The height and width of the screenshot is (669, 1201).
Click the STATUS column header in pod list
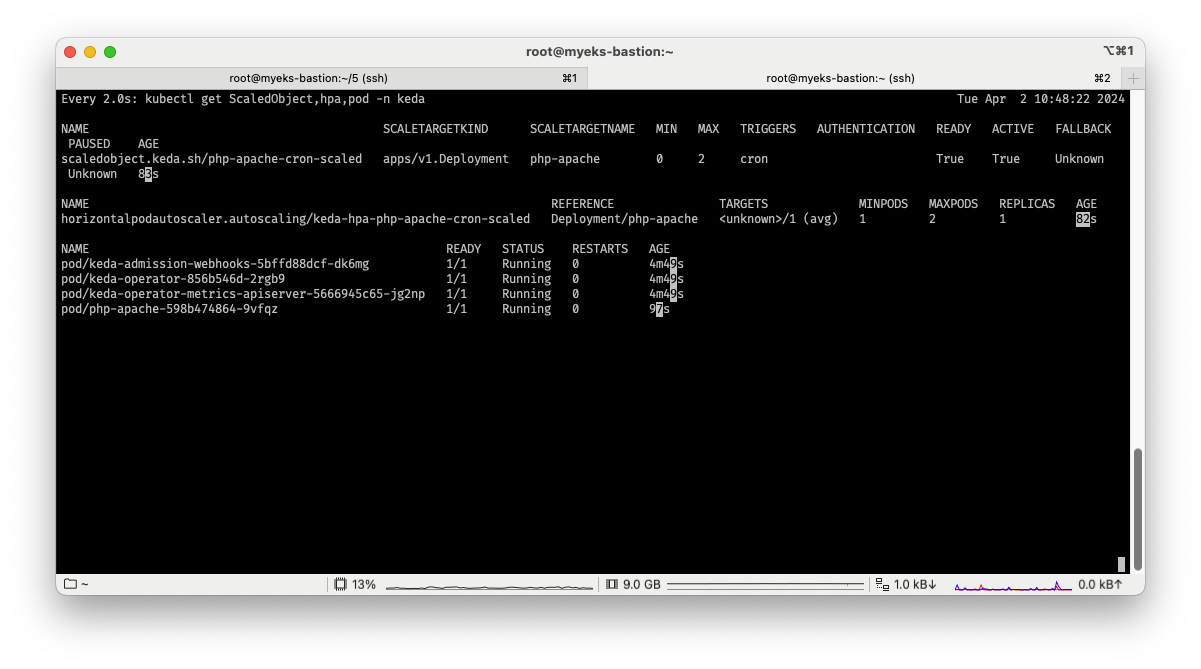[x=523, y=249]
